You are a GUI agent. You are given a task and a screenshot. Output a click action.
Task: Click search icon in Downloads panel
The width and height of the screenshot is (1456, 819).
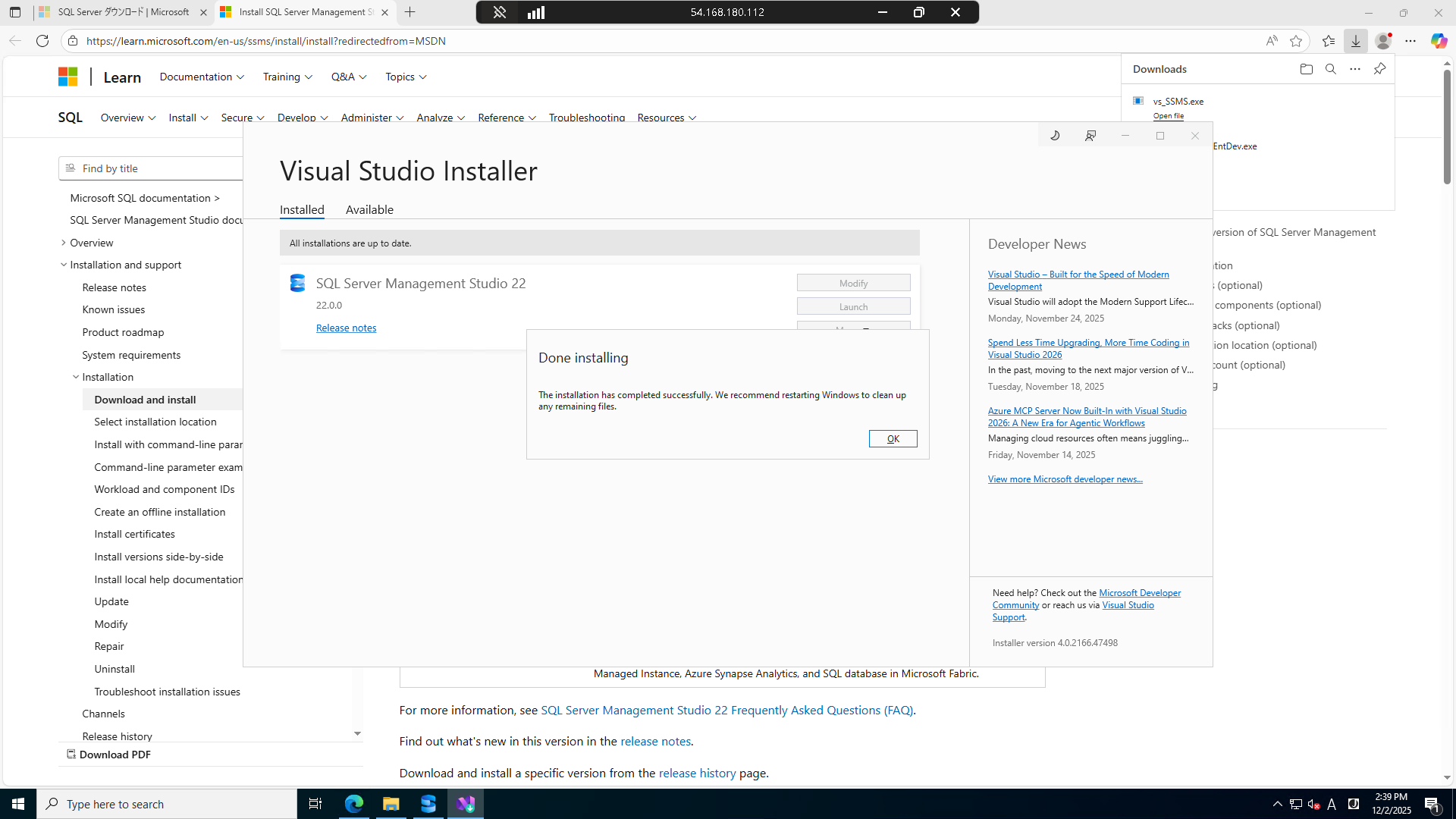(1330, 69)
